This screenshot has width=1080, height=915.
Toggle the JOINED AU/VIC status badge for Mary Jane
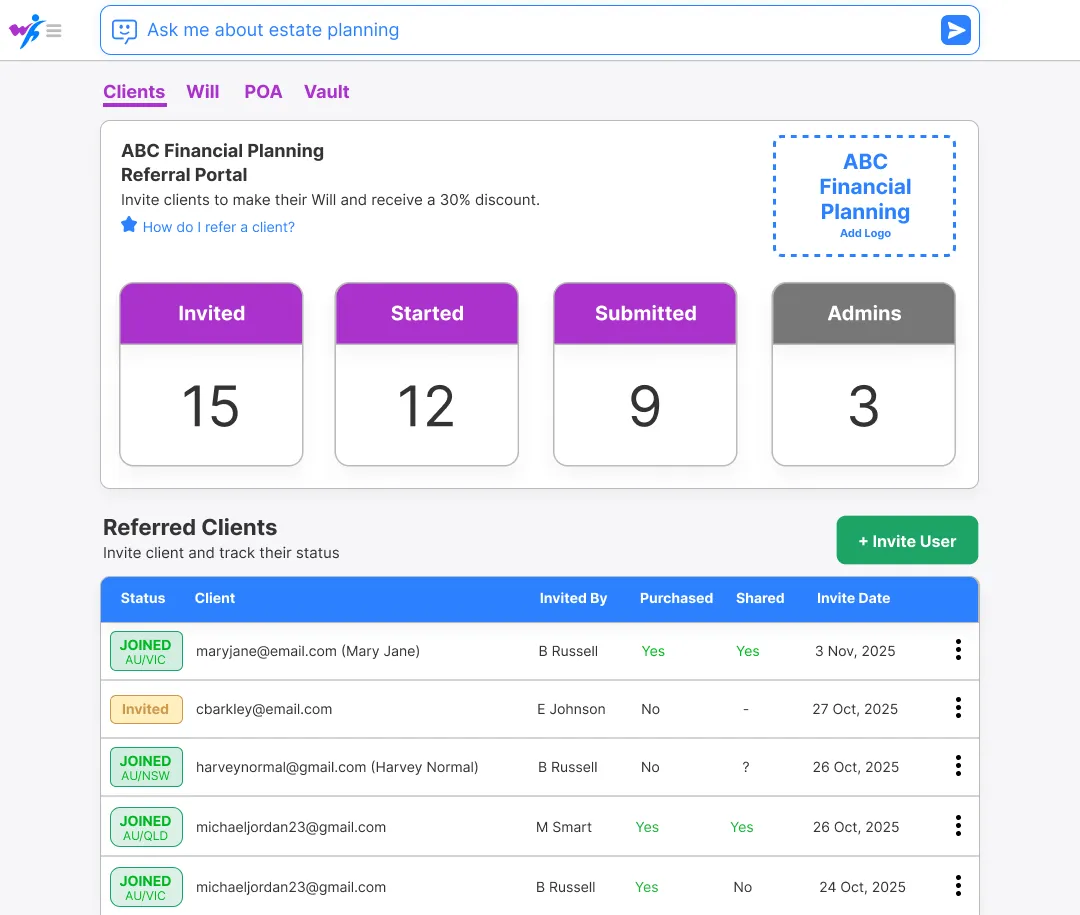[146, 650]
